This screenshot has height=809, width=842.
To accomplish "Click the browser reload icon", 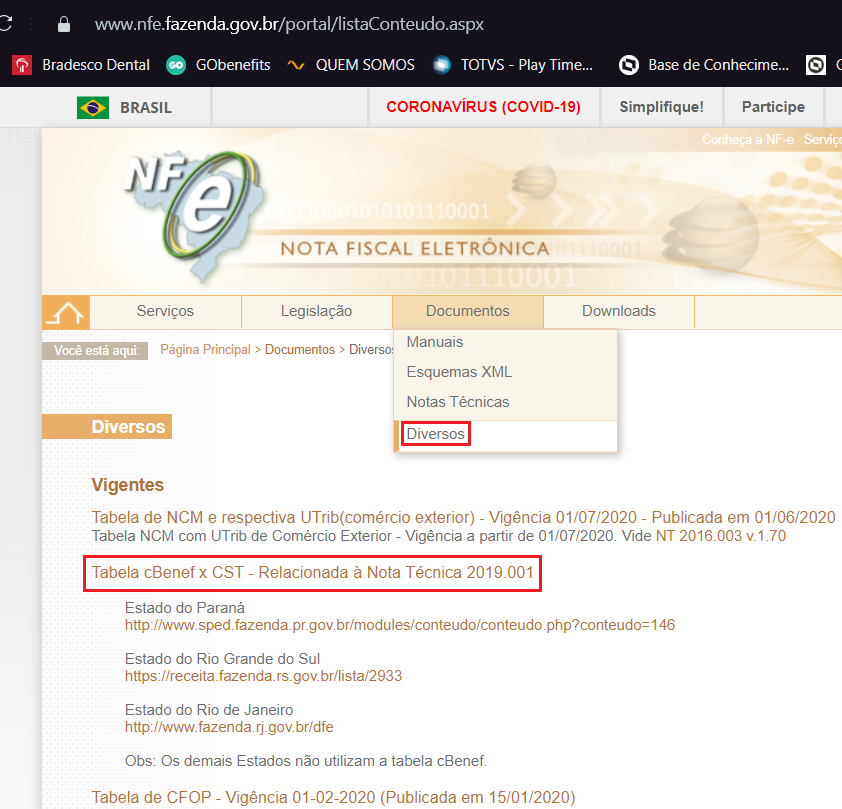I will [x=5, y=24].
